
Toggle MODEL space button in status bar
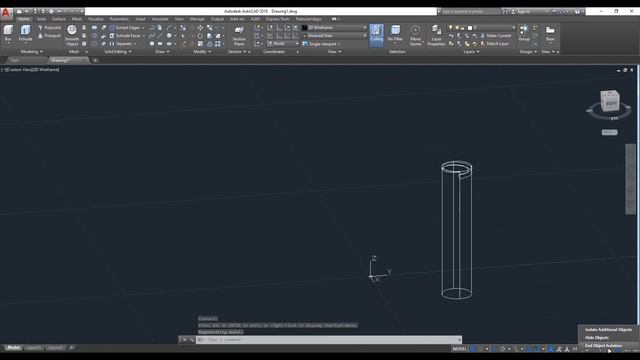coord(459,349)
